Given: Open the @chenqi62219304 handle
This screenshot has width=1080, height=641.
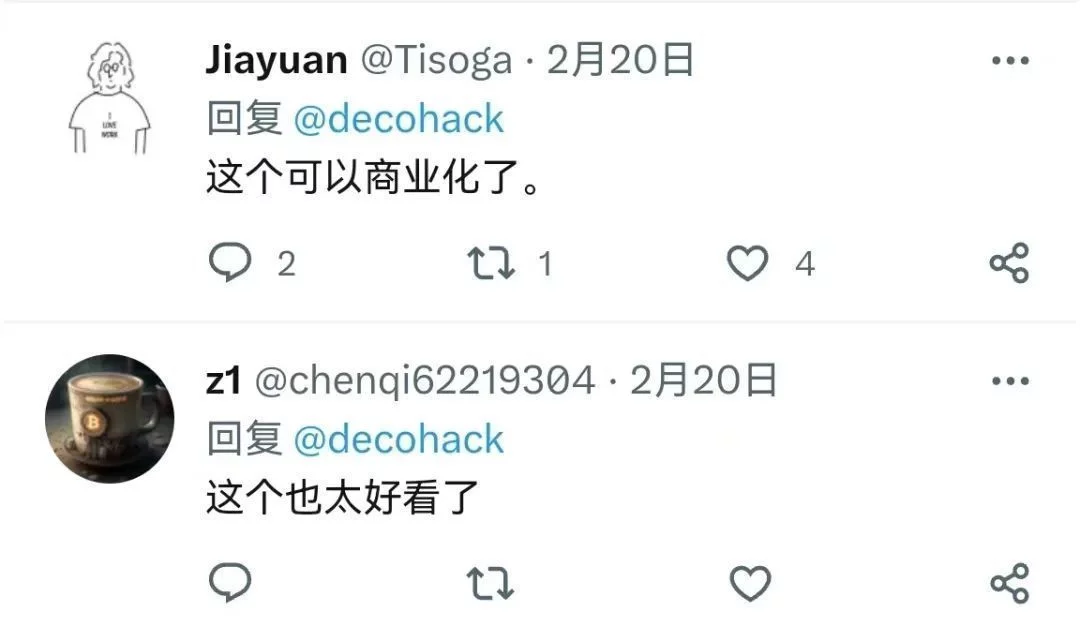Looking at the screenshot, I should tap(425, 381).
